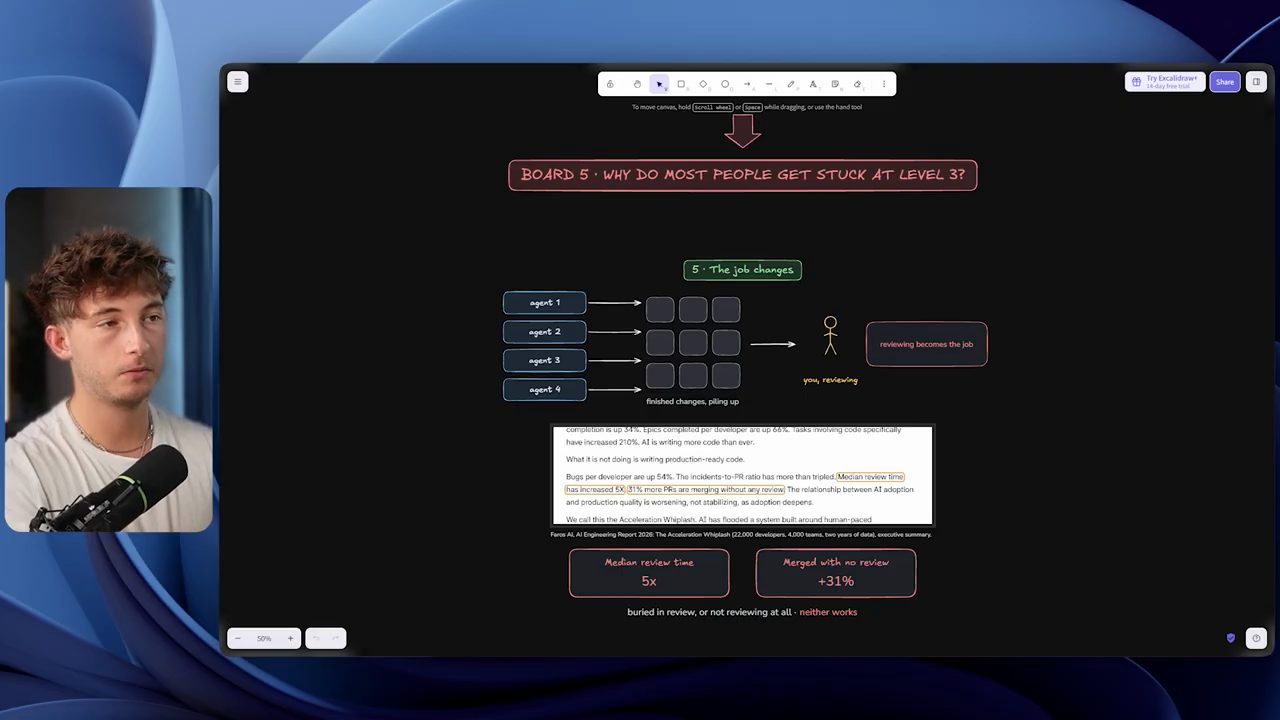Click the 'neither works' red text
Image resolution: width=1280 pixels, height=720 pixels.
[828, 612]
